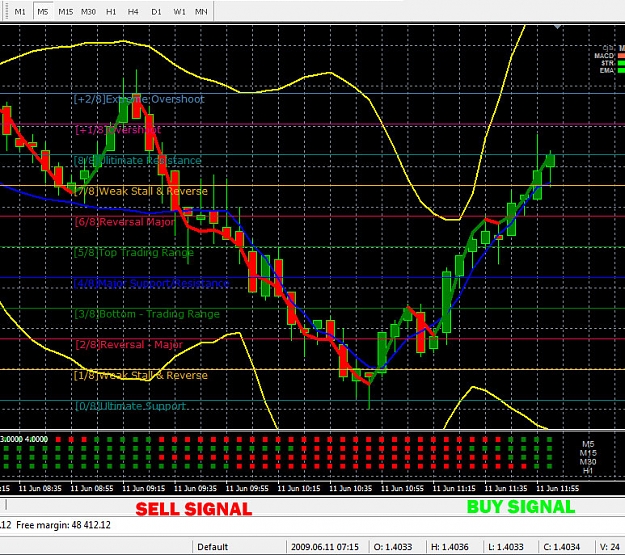625x555 pixels.
Task: Click the H1 row label in indicator panel
Action: point(588,470)
